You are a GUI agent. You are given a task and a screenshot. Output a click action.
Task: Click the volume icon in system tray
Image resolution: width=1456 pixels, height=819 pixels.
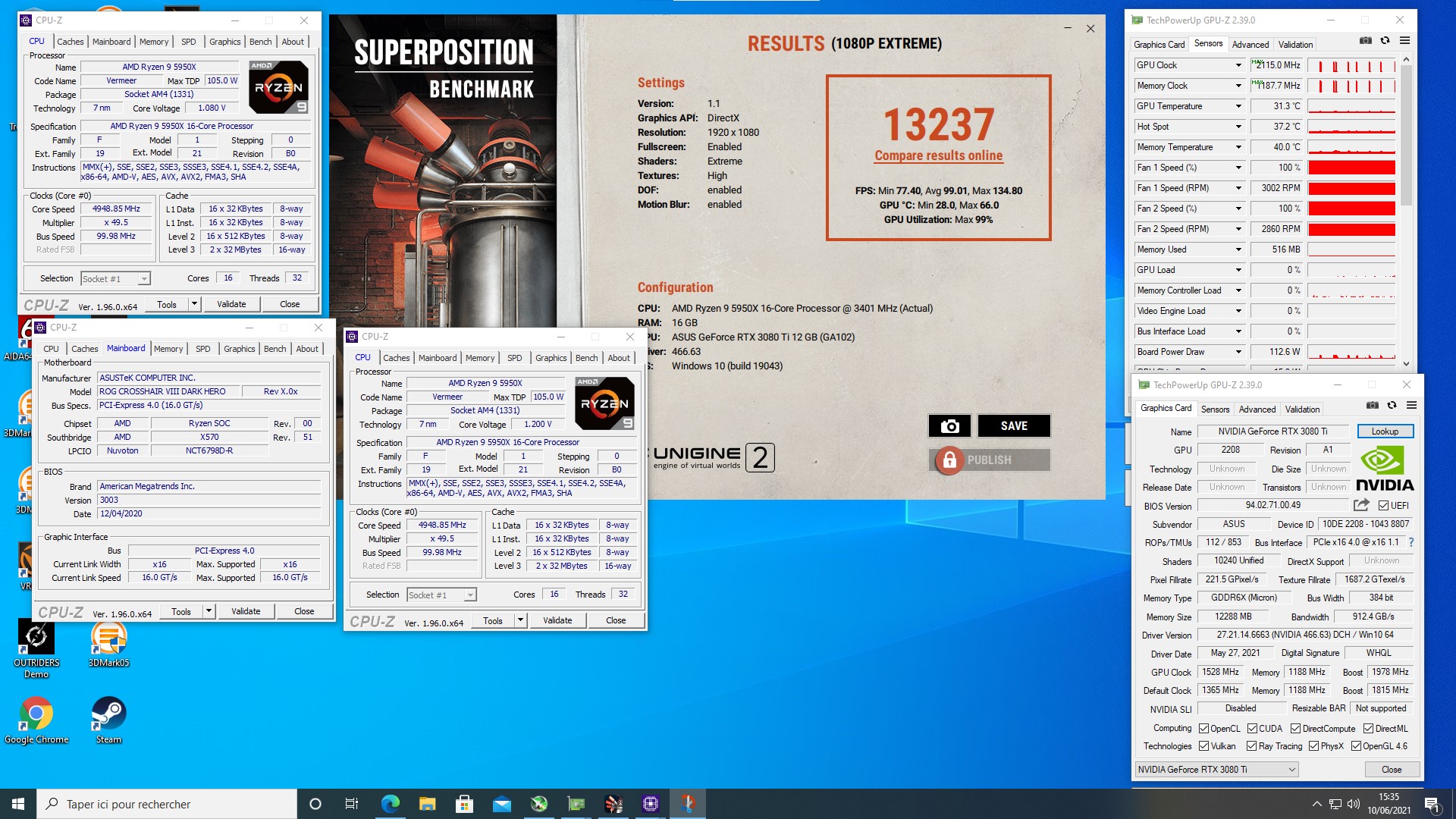1354,804
